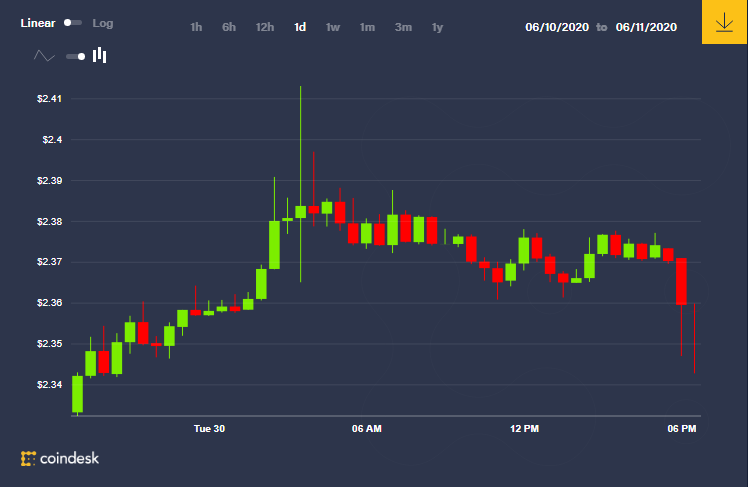This screenshot has height=487, width=748.
Task: Switch to the 1w time range
Action: [333, 27]
